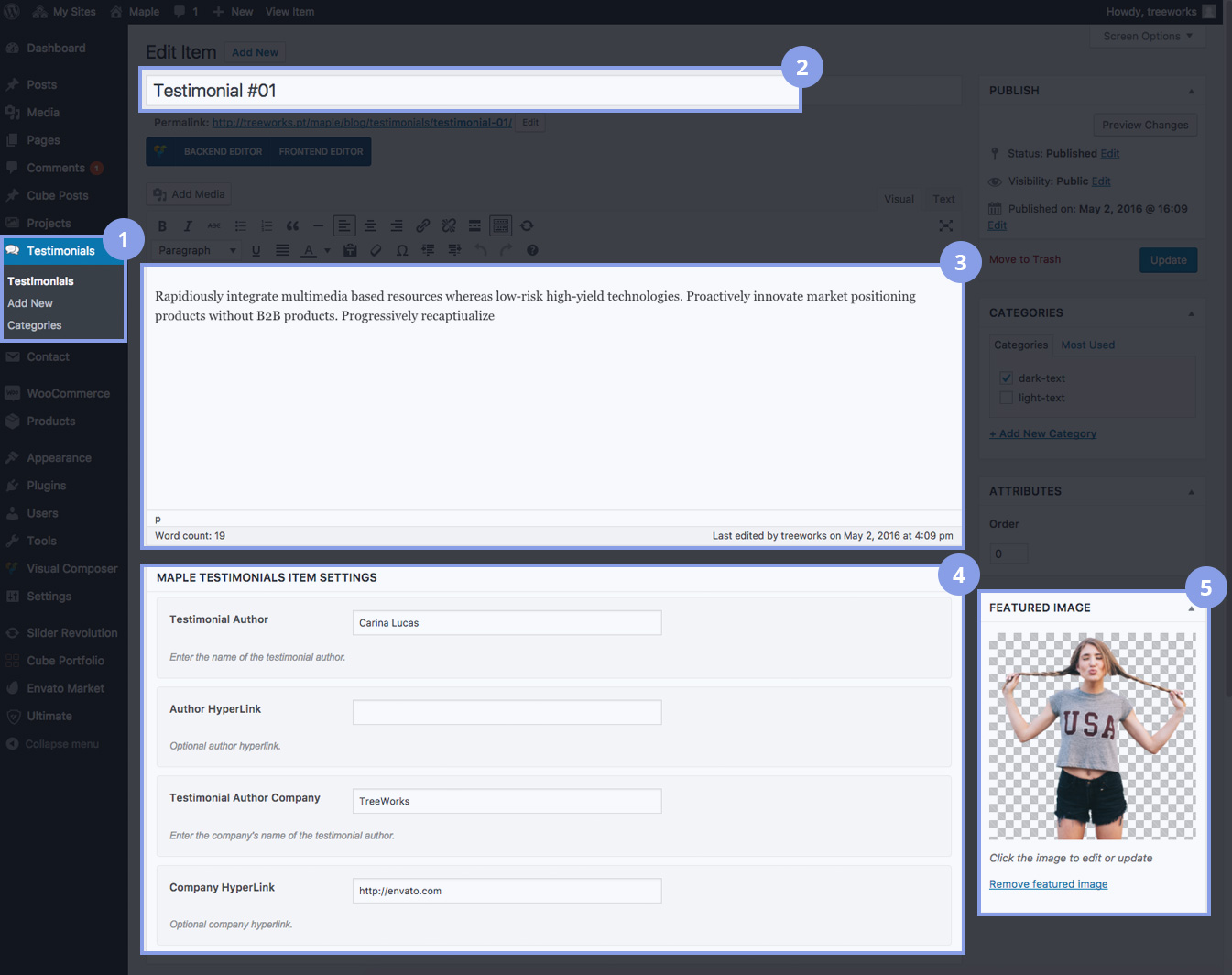Screen dimensions: 1232x975
Task: Click the Update button
Action: [1168, 260]
